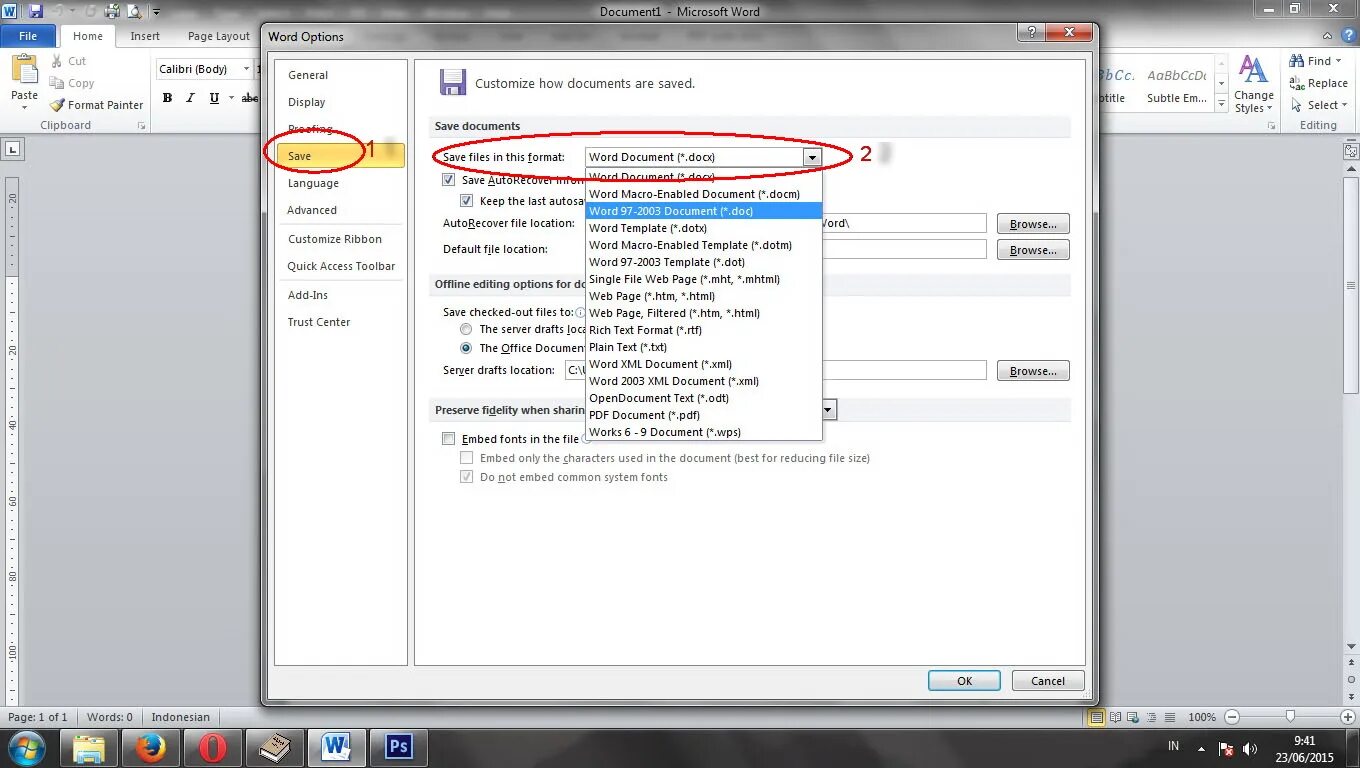Screen dimensions: 1360x768
Task: Click the zoom slider handle
Action: (1290, 717)
